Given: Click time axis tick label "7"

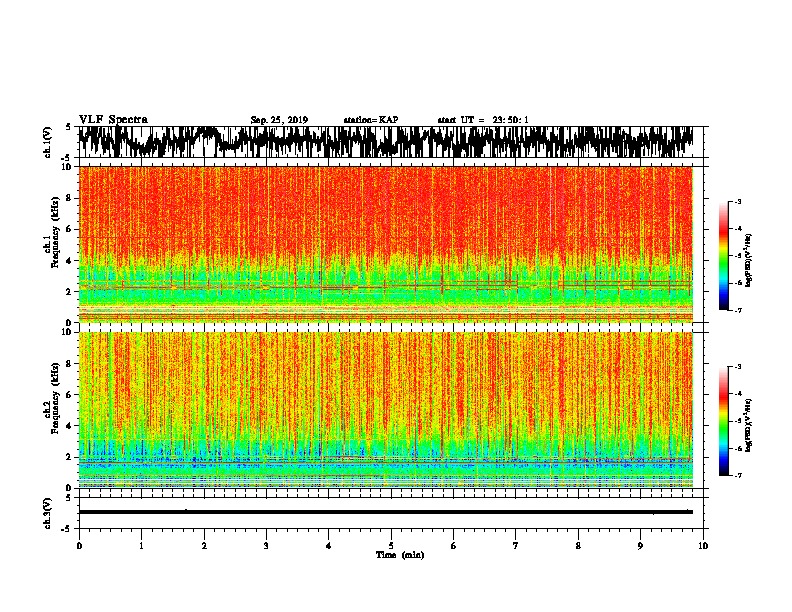Looking at the screenshot, I should pyautogui.click(x=516, y=546).
